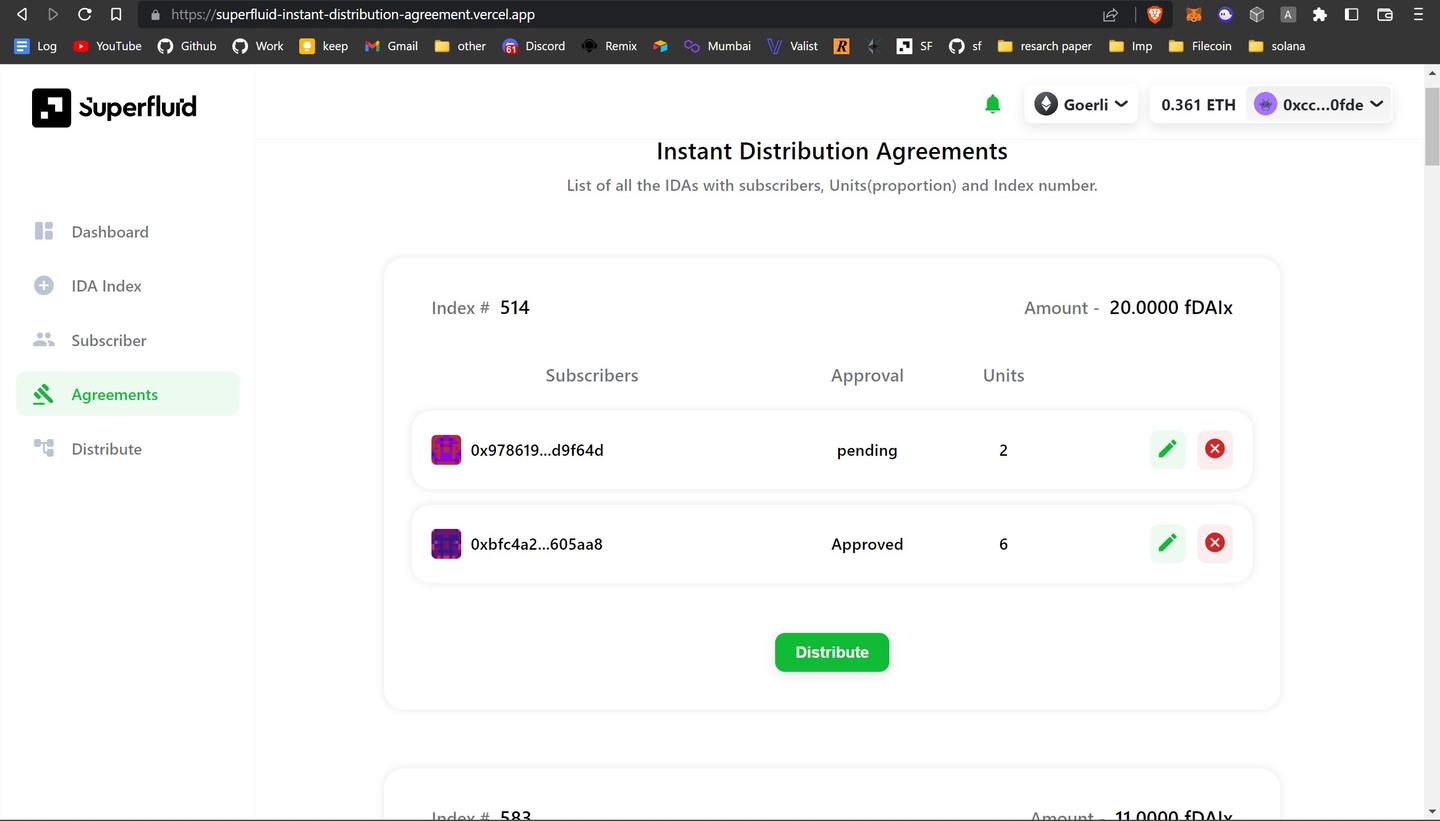The width and height of the screenshot is (1440, 821).
Task: Edit units for subscriber 0x978619...d9f64d
Action: click(x=1167, y=449)
